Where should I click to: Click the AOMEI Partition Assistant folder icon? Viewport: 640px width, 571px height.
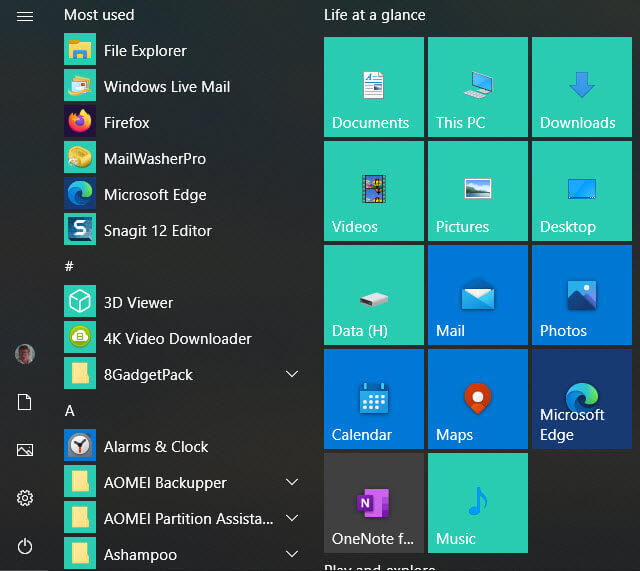(80, 517)
